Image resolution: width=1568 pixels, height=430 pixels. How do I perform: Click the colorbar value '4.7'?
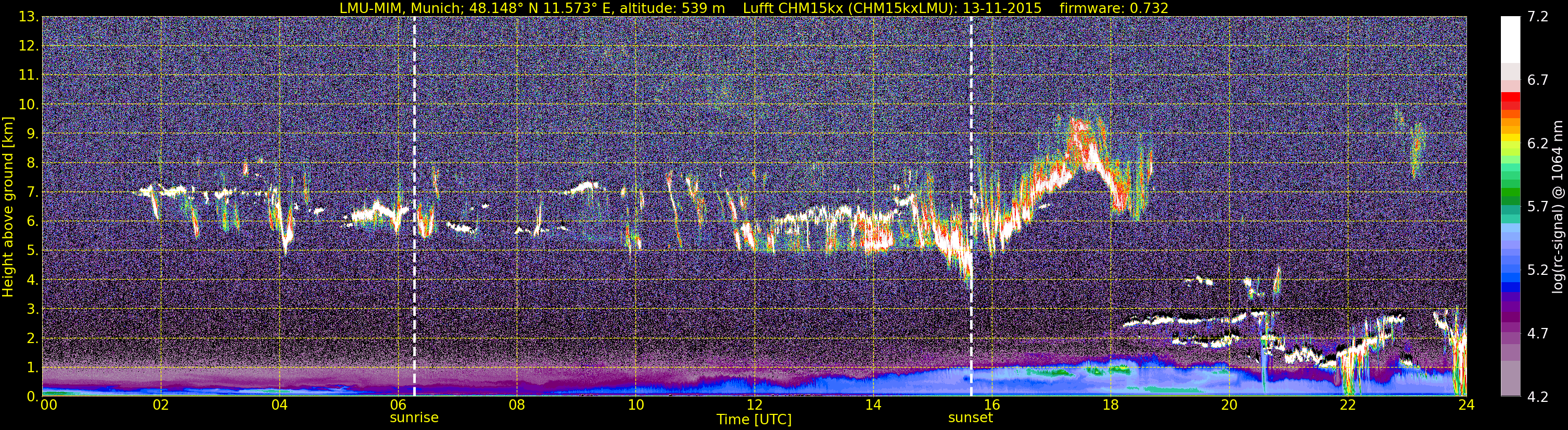click(1538, 333)
